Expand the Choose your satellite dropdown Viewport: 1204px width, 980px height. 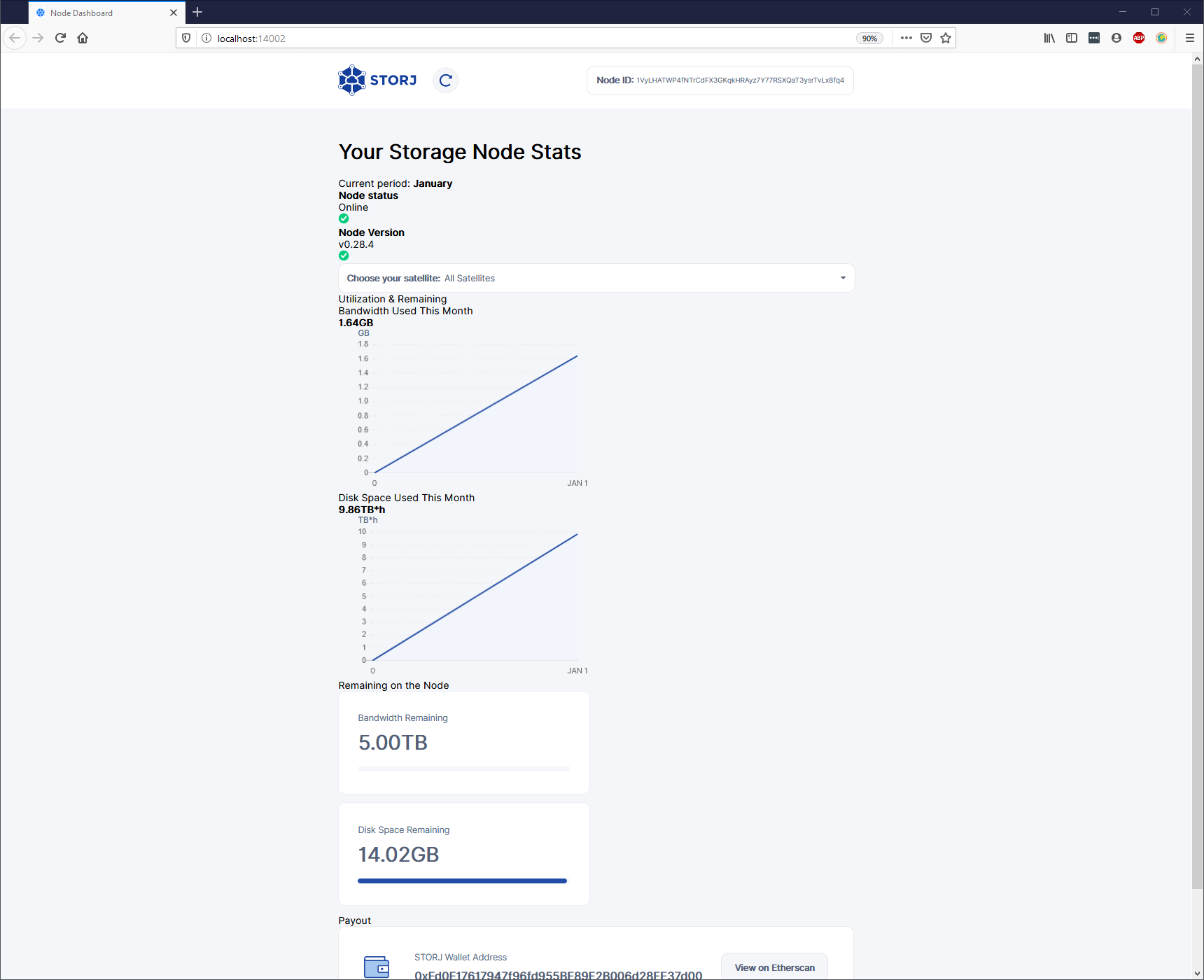596,278
